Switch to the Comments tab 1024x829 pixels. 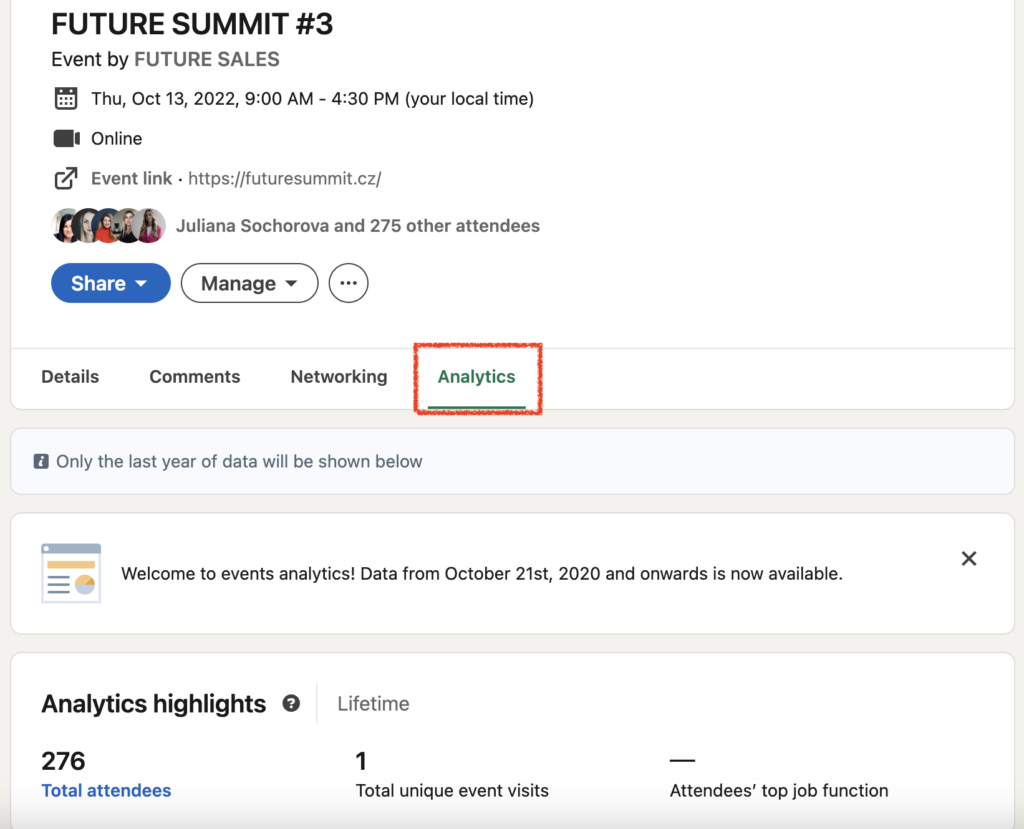click(195, 377)
